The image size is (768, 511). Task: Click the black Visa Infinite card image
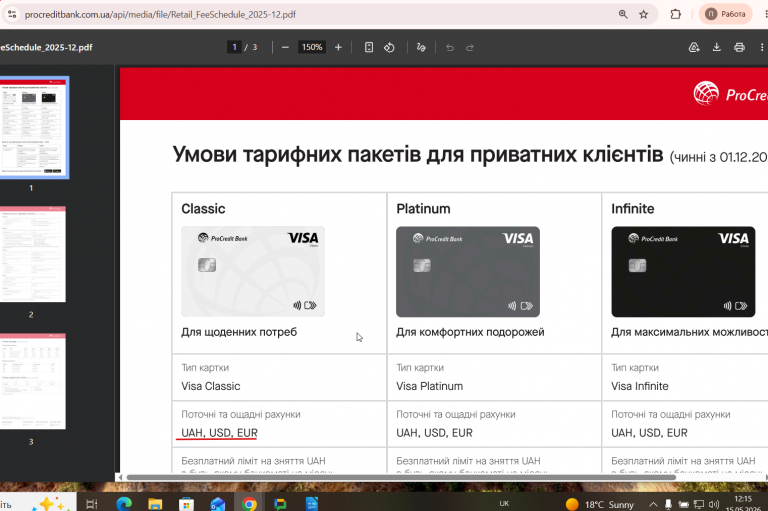coord(683,271)
